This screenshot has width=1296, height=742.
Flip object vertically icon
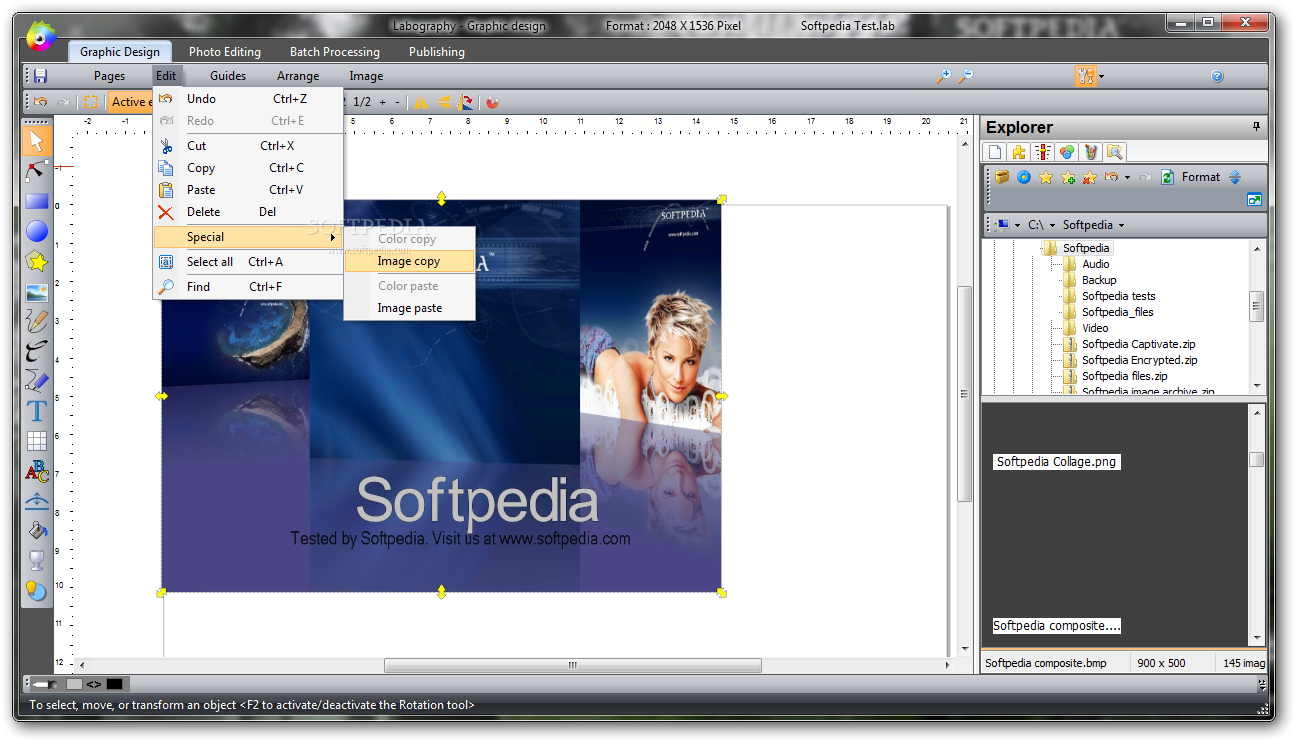coord(443,102)
